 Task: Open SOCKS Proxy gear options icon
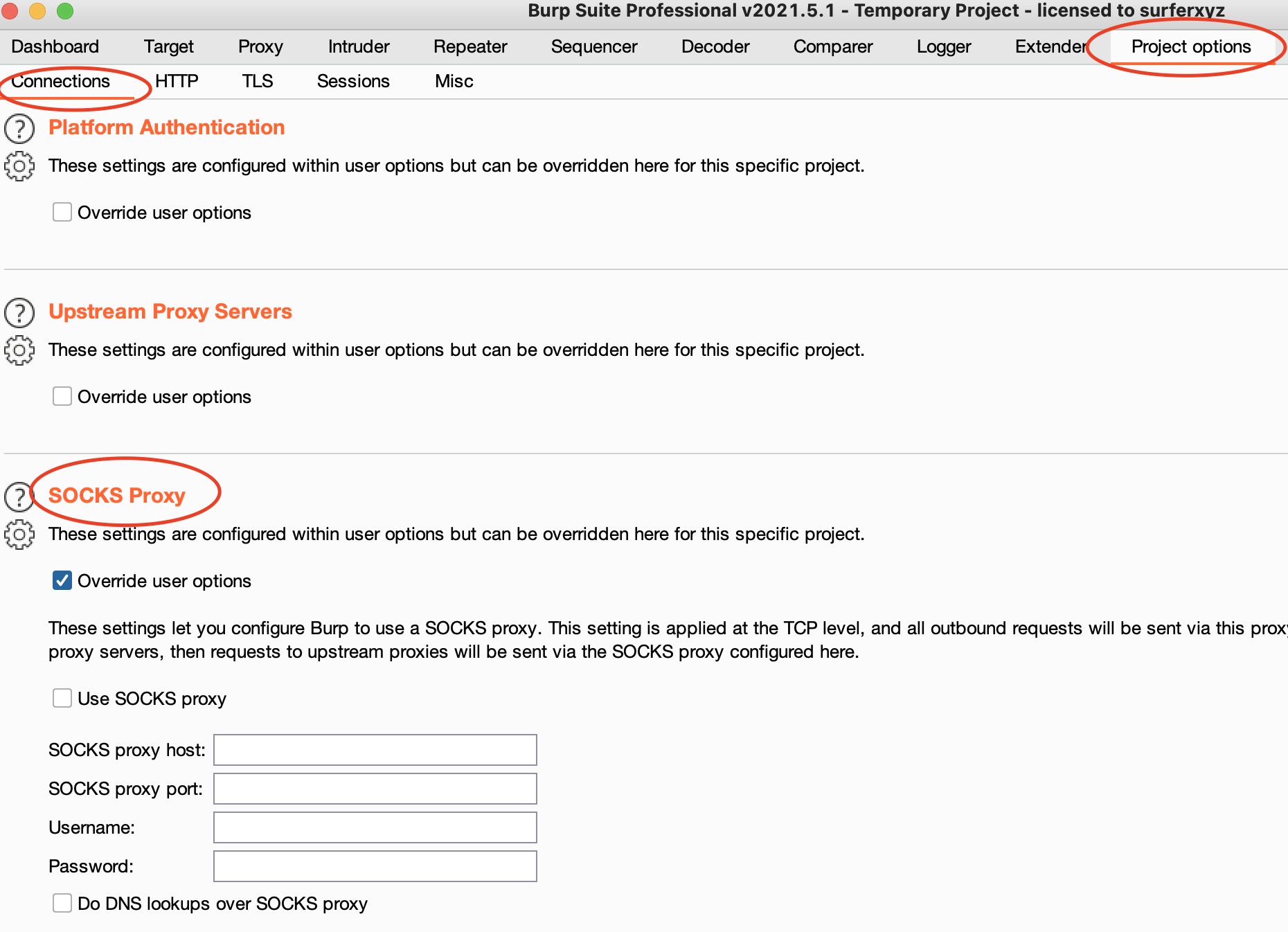click(19, 535)
